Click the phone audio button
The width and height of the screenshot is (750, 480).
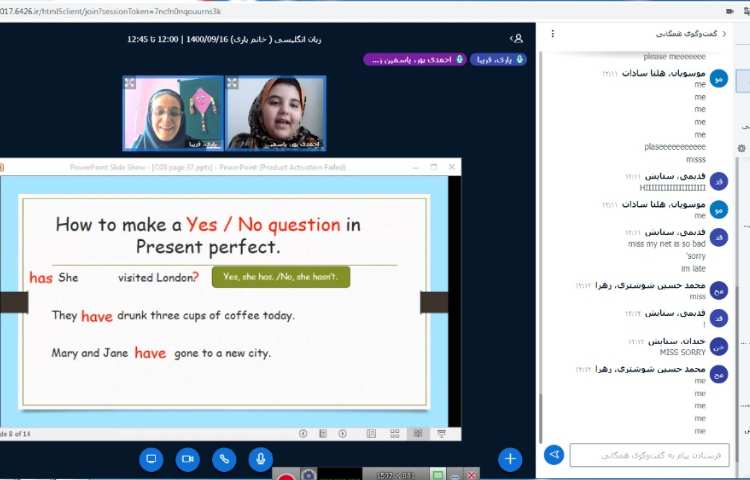click(x=224, y=459)
